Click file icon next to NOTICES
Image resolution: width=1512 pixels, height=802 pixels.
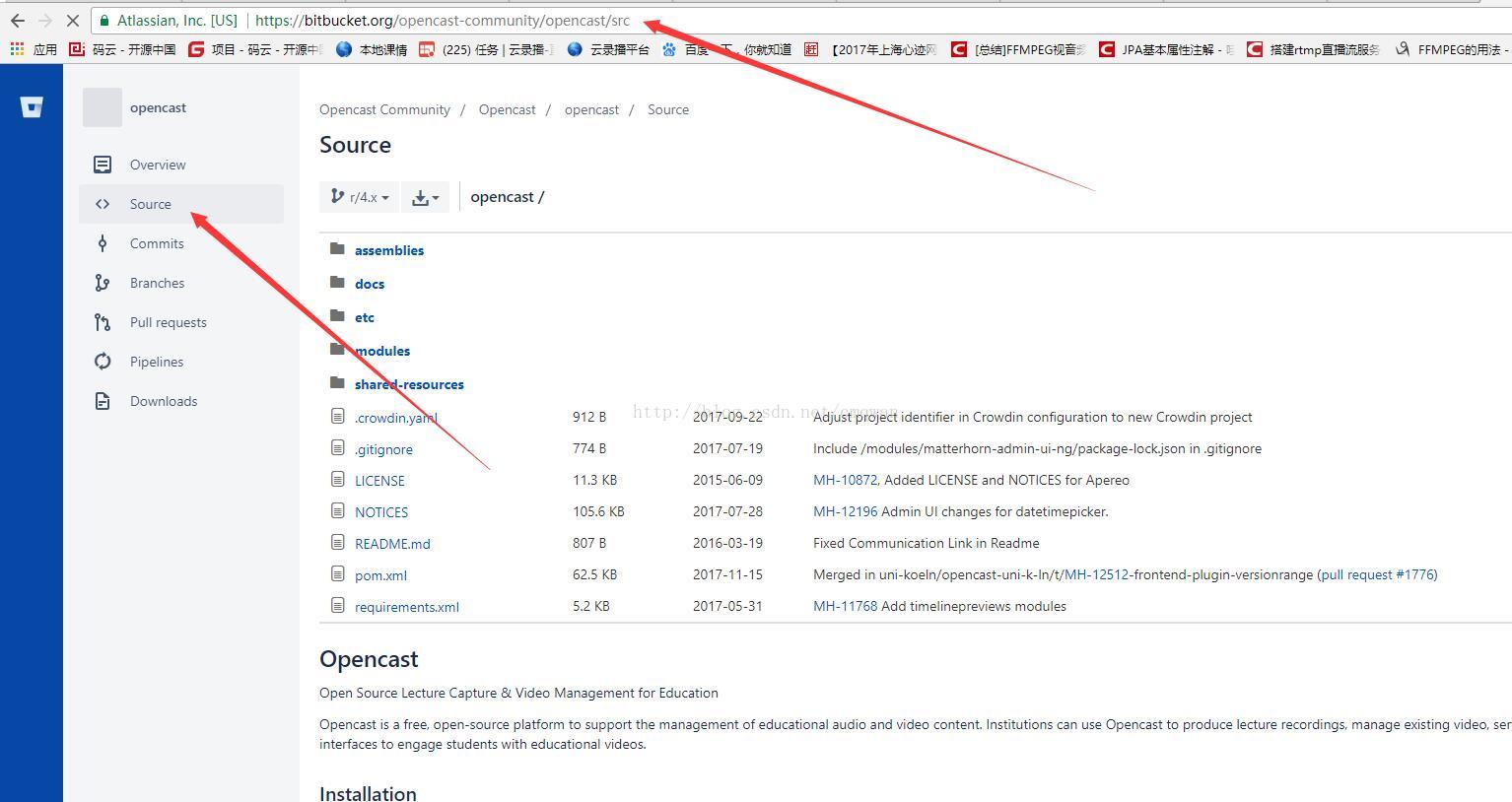[x=338, y=510]
